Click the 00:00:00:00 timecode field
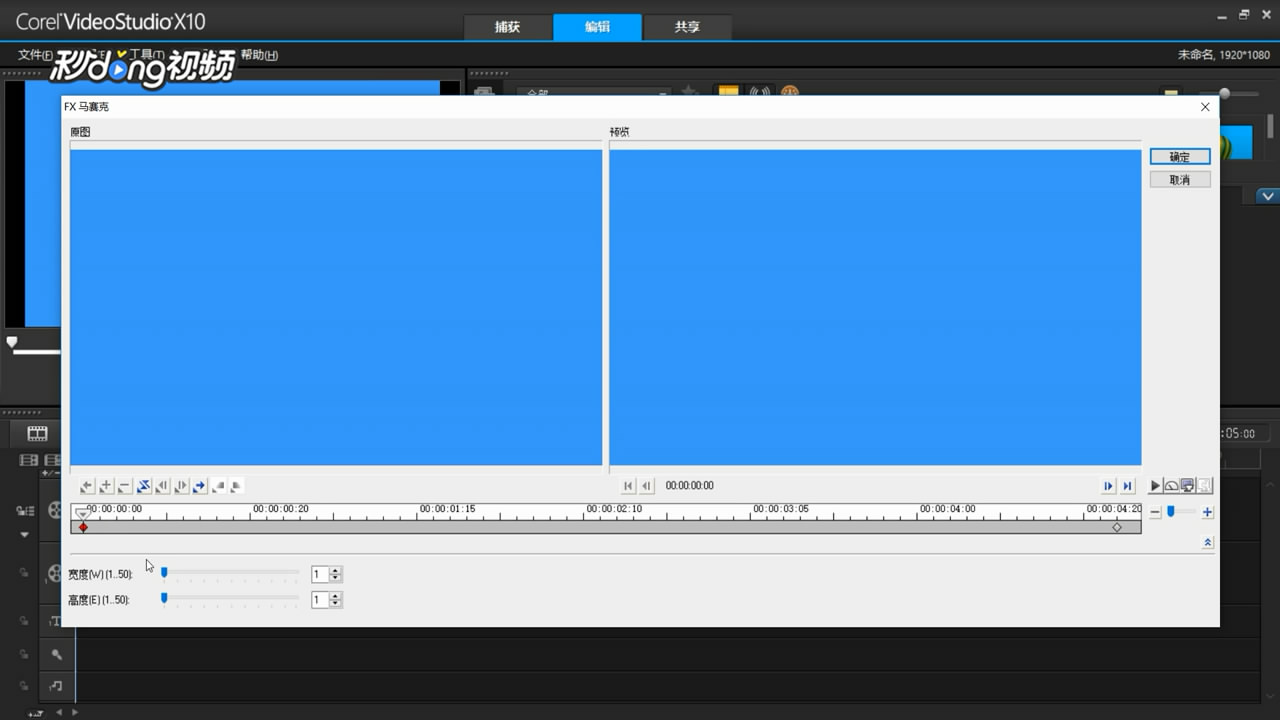 point(690,486)
